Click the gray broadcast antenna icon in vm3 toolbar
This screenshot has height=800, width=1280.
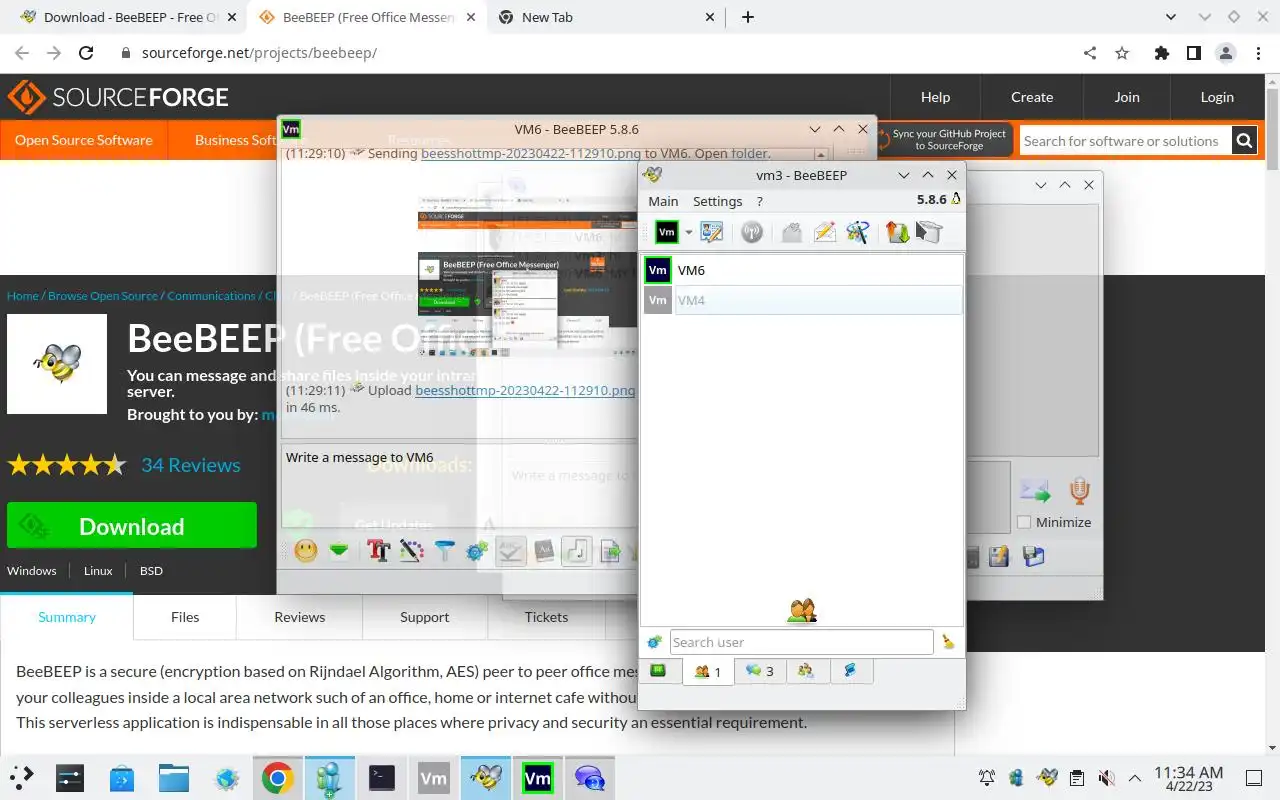coord(752,232)
